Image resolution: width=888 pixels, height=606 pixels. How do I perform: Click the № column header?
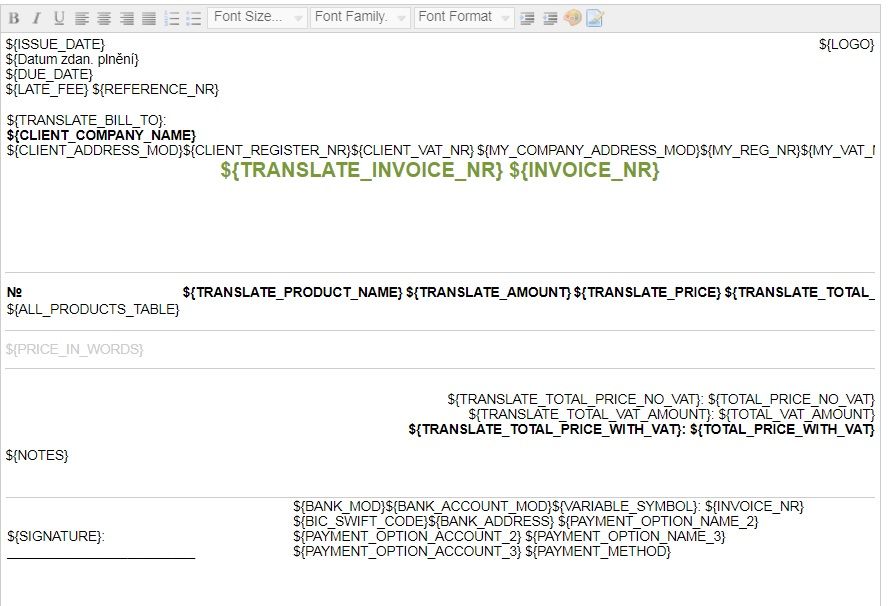pyautogui.click(x=14, y=292)
